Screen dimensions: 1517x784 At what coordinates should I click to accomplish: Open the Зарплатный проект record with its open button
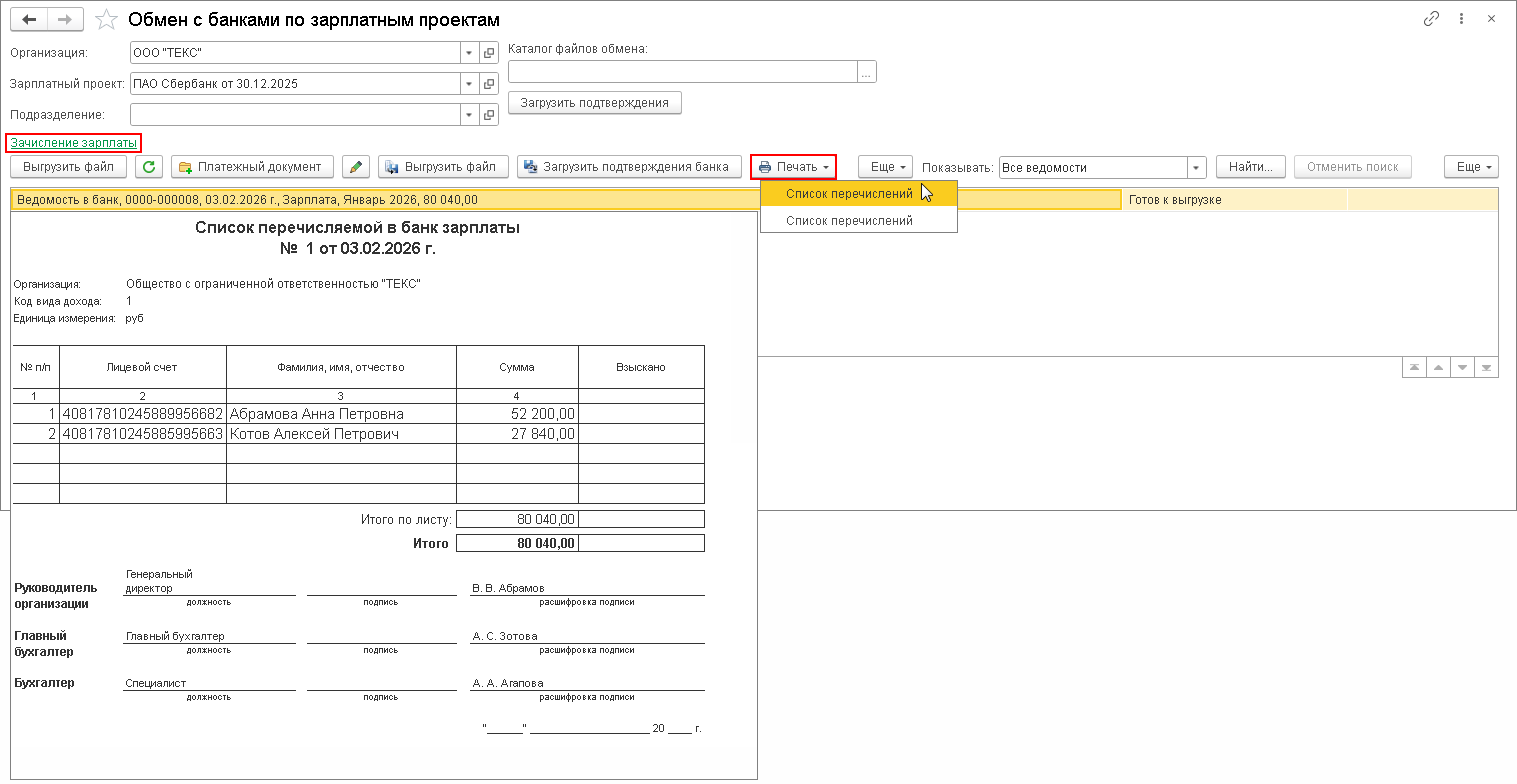[x=489, y=84]
